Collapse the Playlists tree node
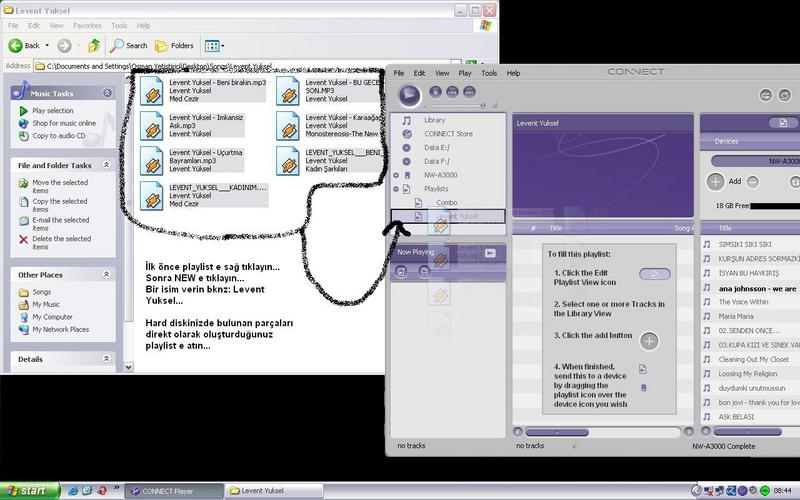The height and width of the screenshot is (500, 800). 396,189
